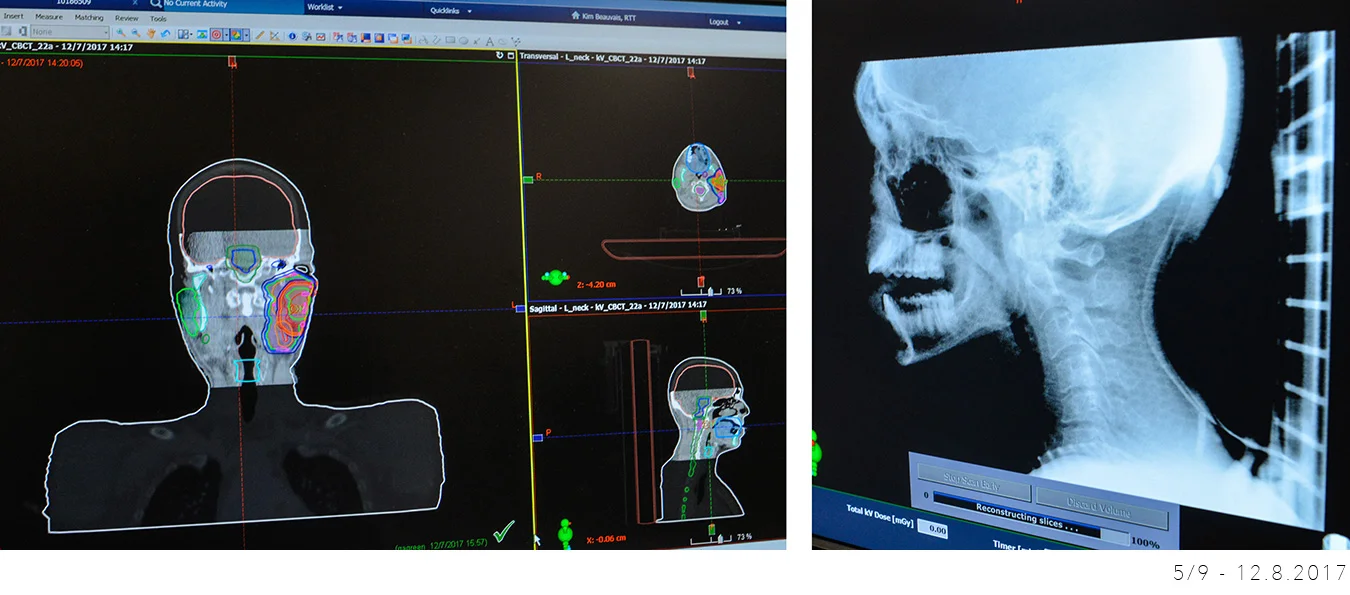Click the blue info circle toolbar icon

(x=292, y=36)
